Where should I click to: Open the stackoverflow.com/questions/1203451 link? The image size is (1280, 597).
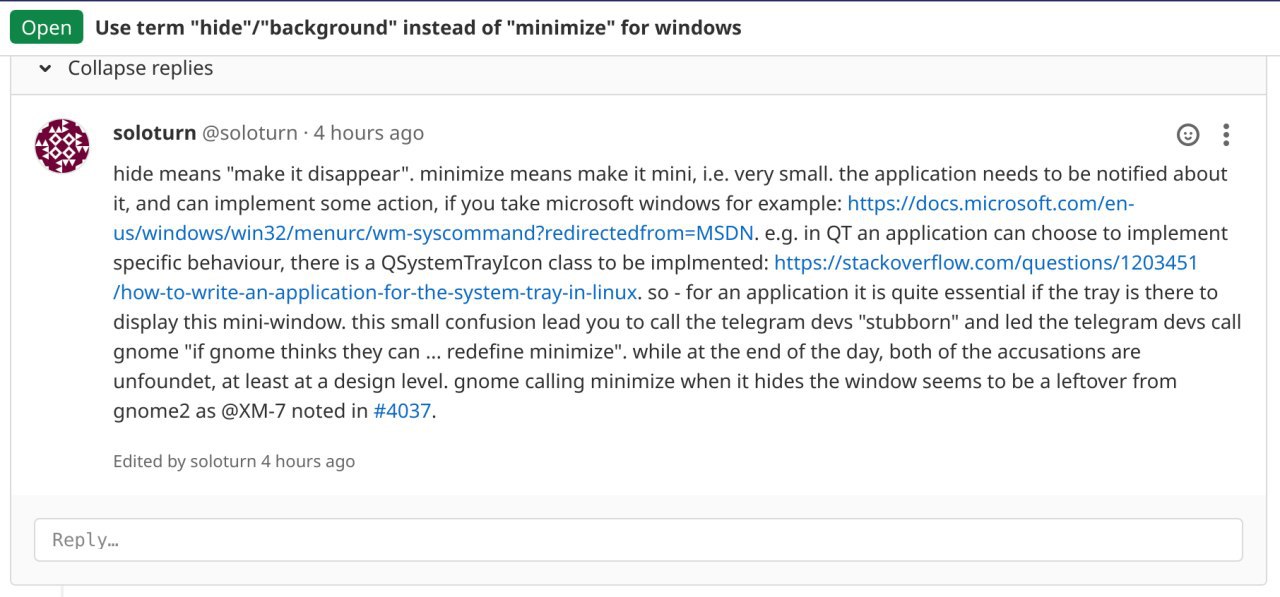(986, 263)
